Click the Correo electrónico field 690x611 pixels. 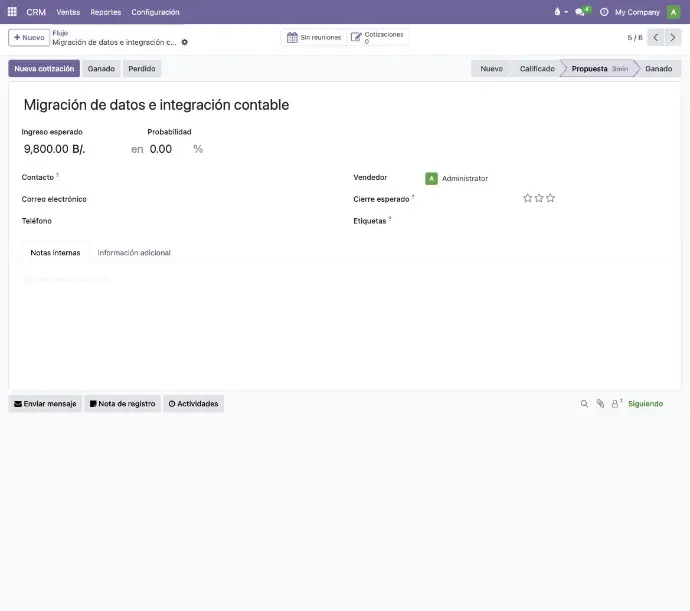(211, 199)
